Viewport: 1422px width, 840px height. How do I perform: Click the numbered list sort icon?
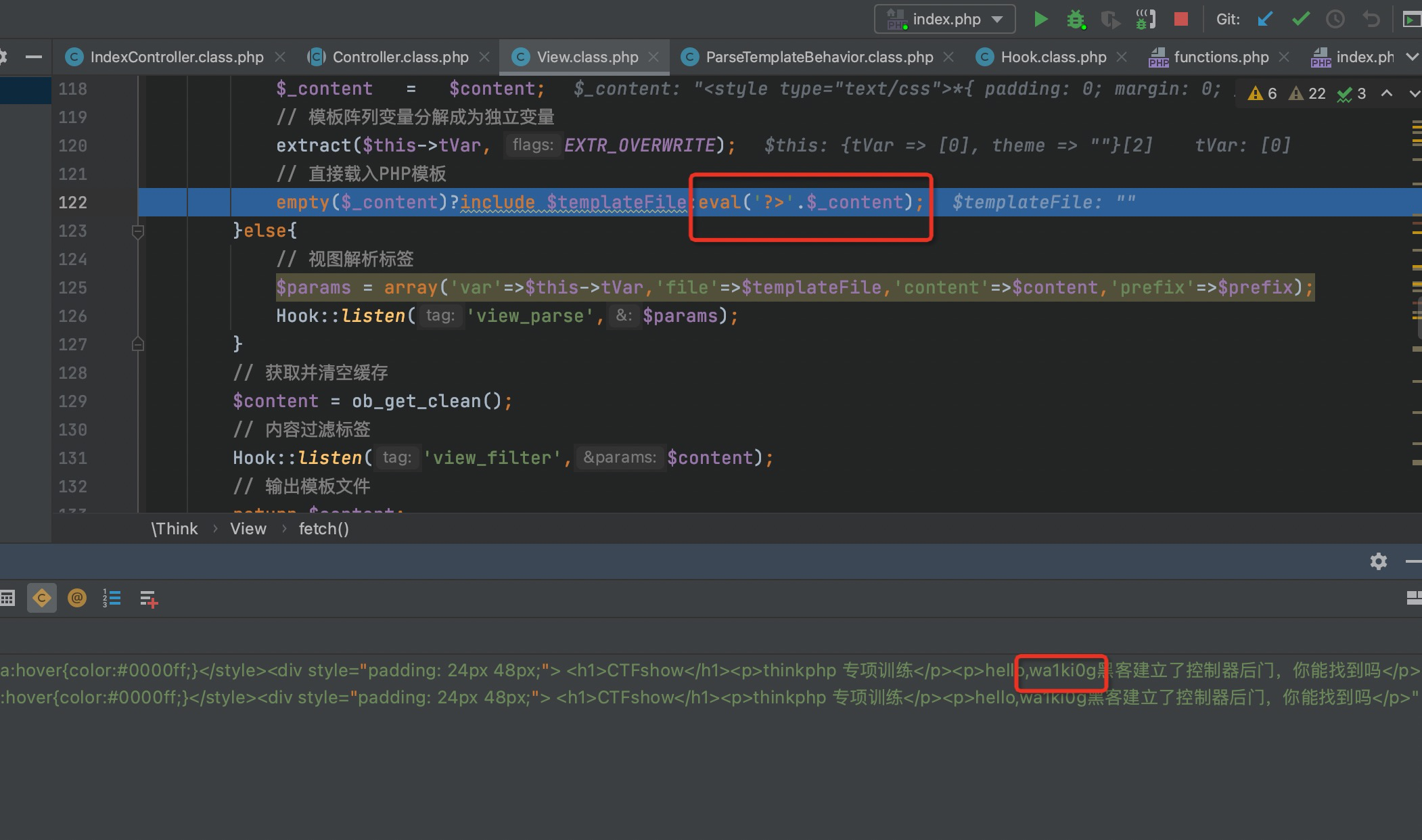point(112,598)
